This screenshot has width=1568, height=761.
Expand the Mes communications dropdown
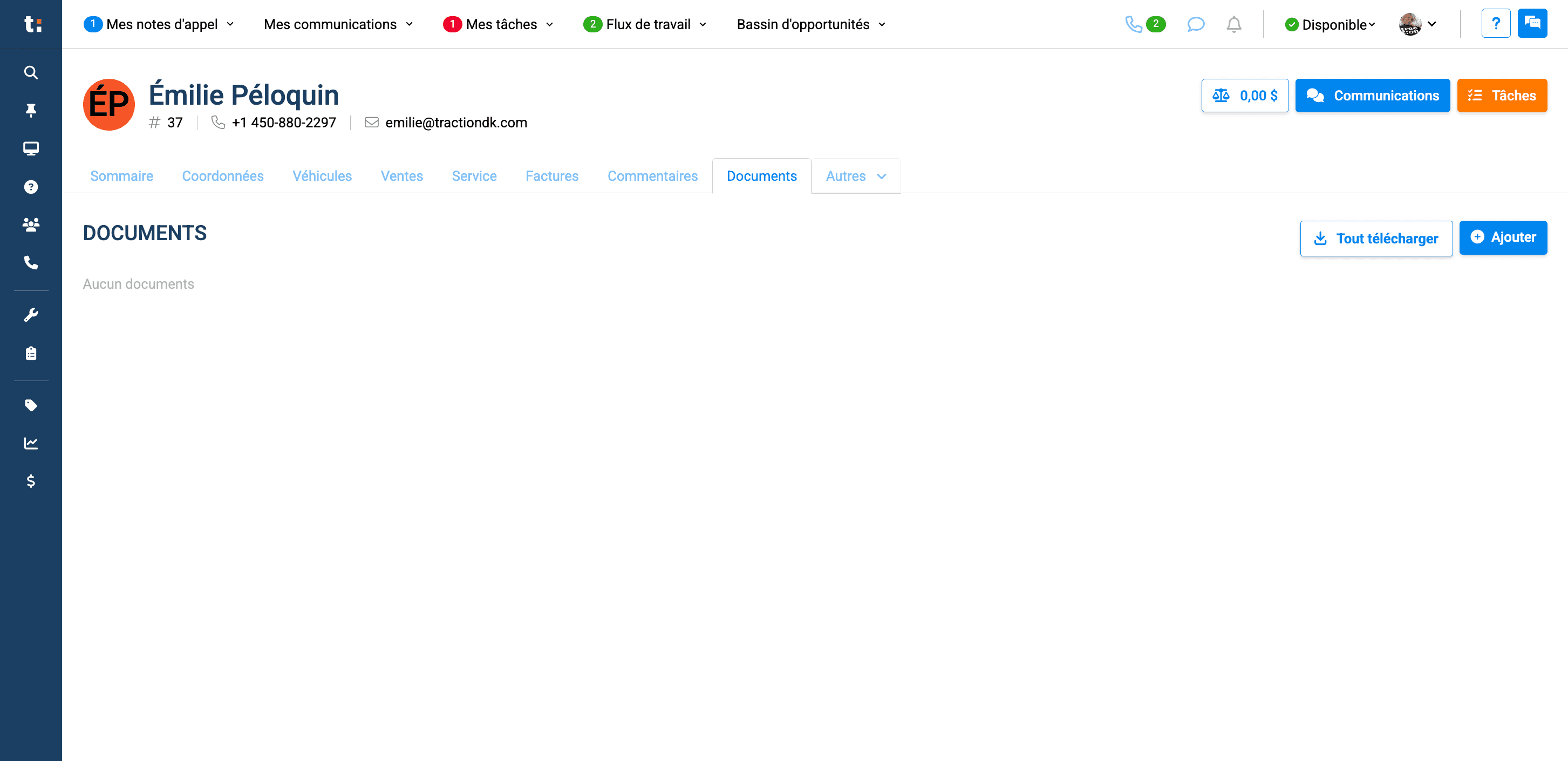point(338,24)
